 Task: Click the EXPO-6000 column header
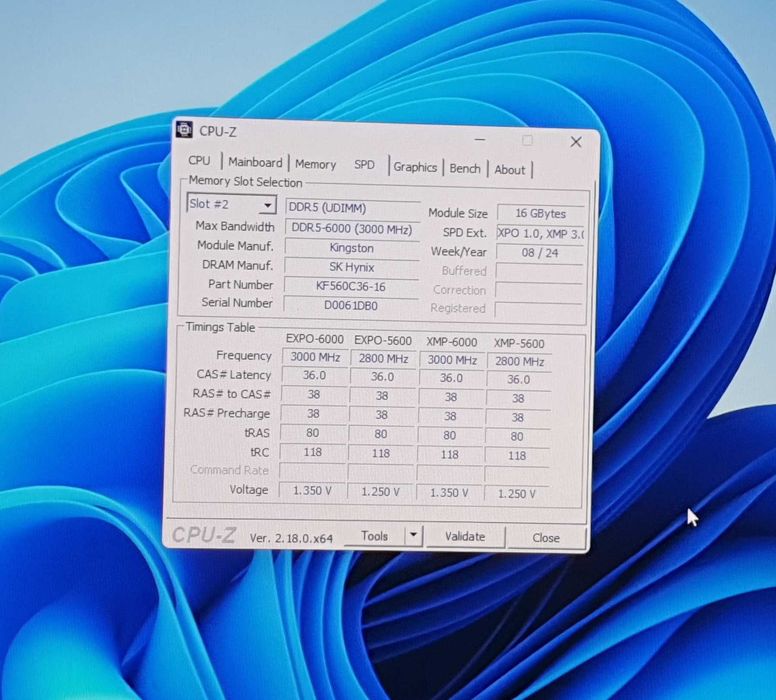[x=315, y=339]
